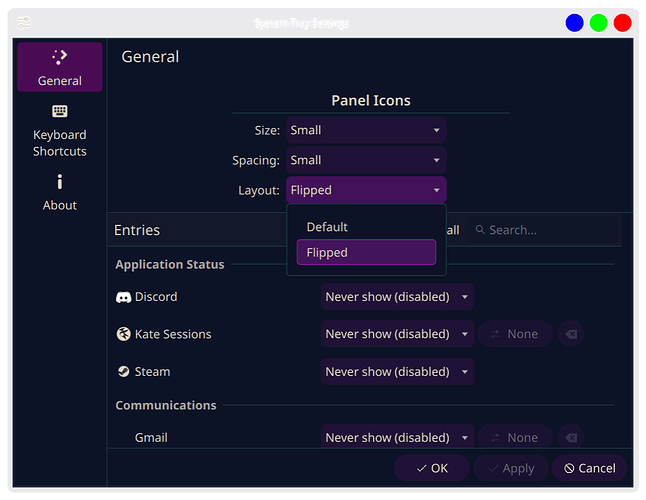Expand the Spacing dropdown
The image size is (646, 500).
(x=366, y=160)
